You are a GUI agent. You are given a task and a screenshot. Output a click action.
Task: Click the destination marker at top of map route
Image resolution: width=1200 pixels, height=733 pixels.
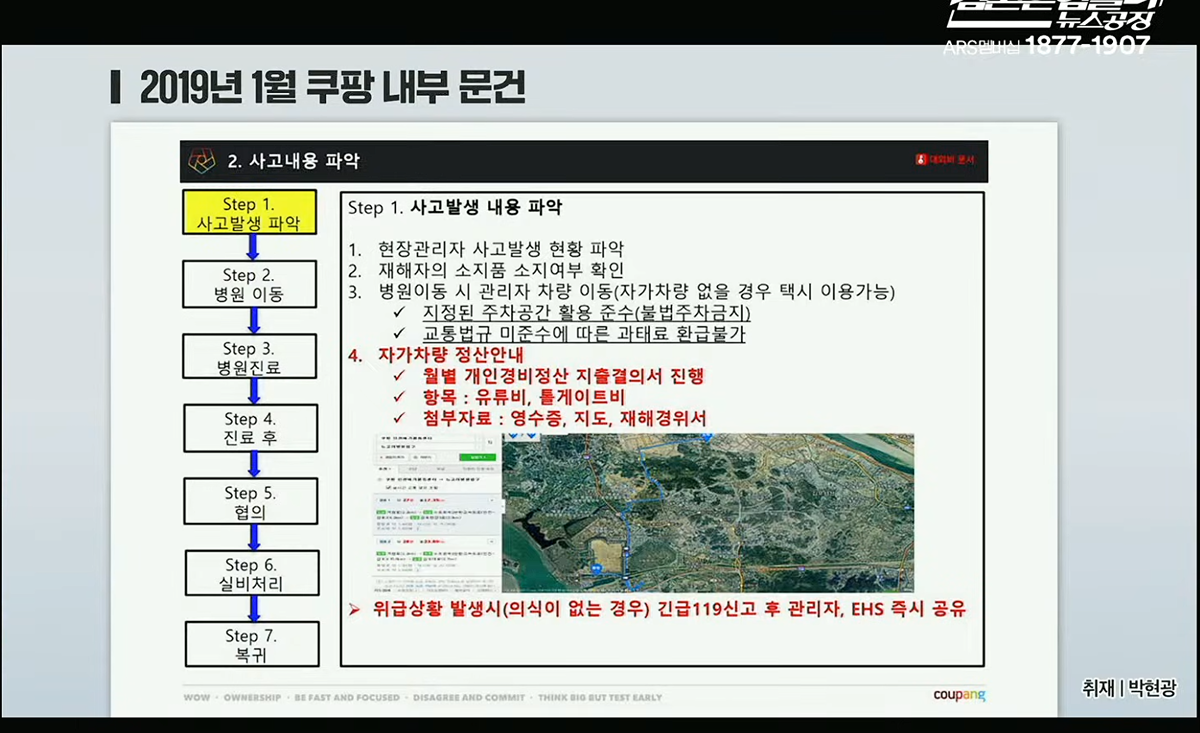tap(708, 437)
